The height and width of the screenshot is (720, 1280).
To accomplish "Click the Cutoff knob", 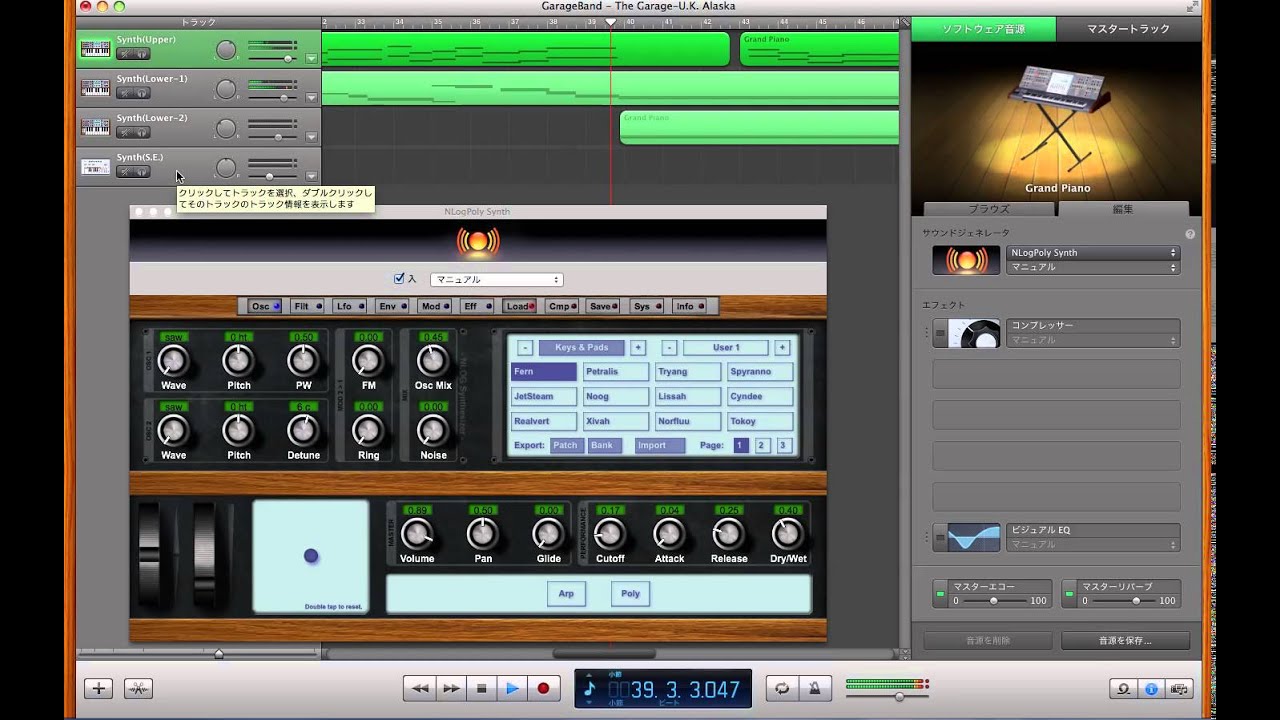I will pos(609,534).
